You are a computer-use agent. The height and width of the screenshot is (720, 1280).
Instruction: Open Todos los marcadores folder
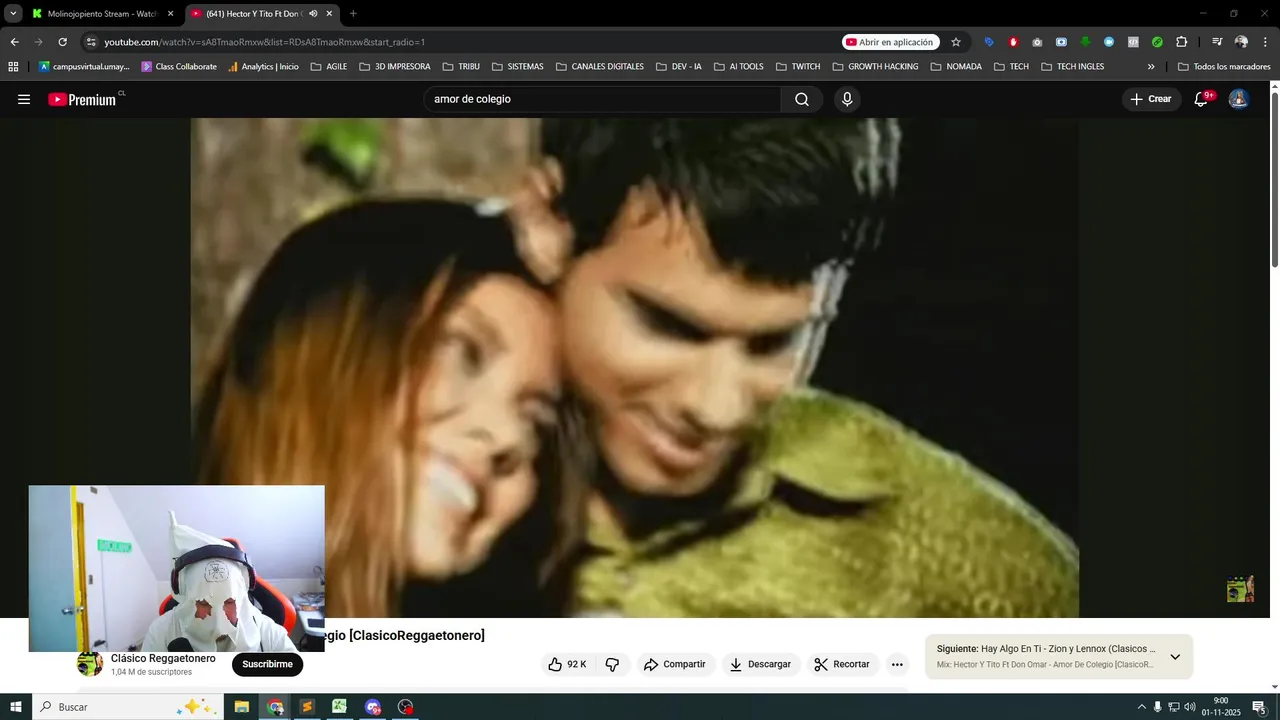[x=1224, y=67]
